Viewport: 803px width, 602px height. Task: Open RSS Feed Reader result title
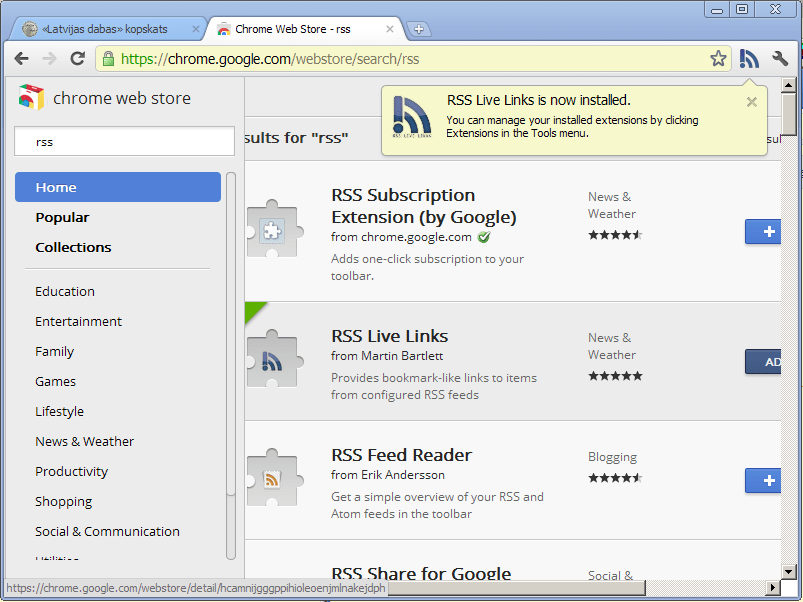pos(402,455)
